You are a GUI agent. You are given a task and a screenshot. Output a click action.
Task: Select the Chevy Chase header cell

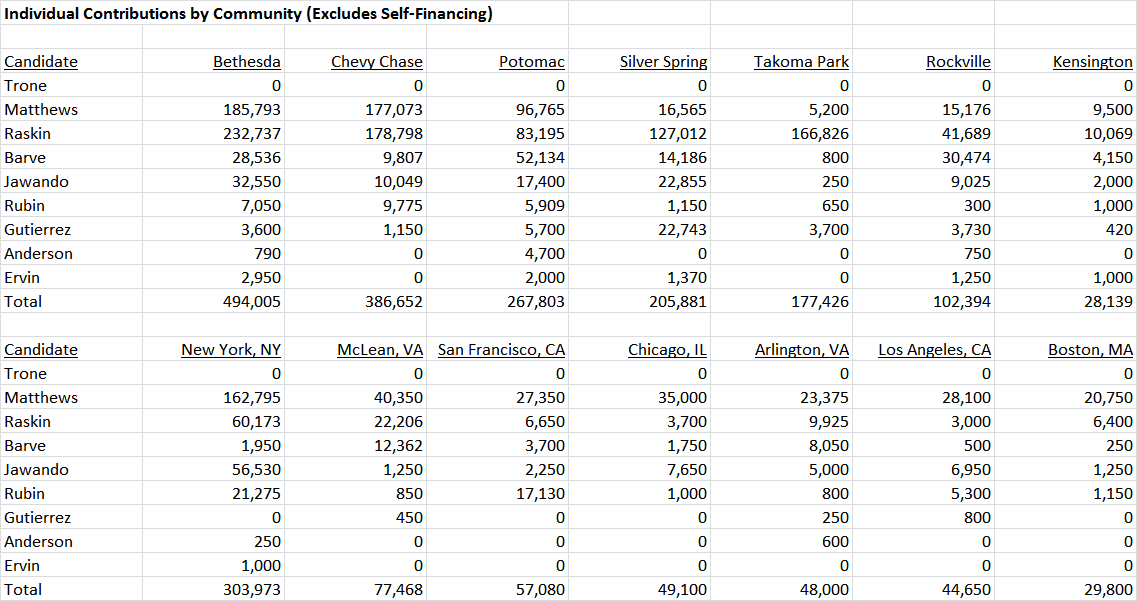[x=376, y=62]
